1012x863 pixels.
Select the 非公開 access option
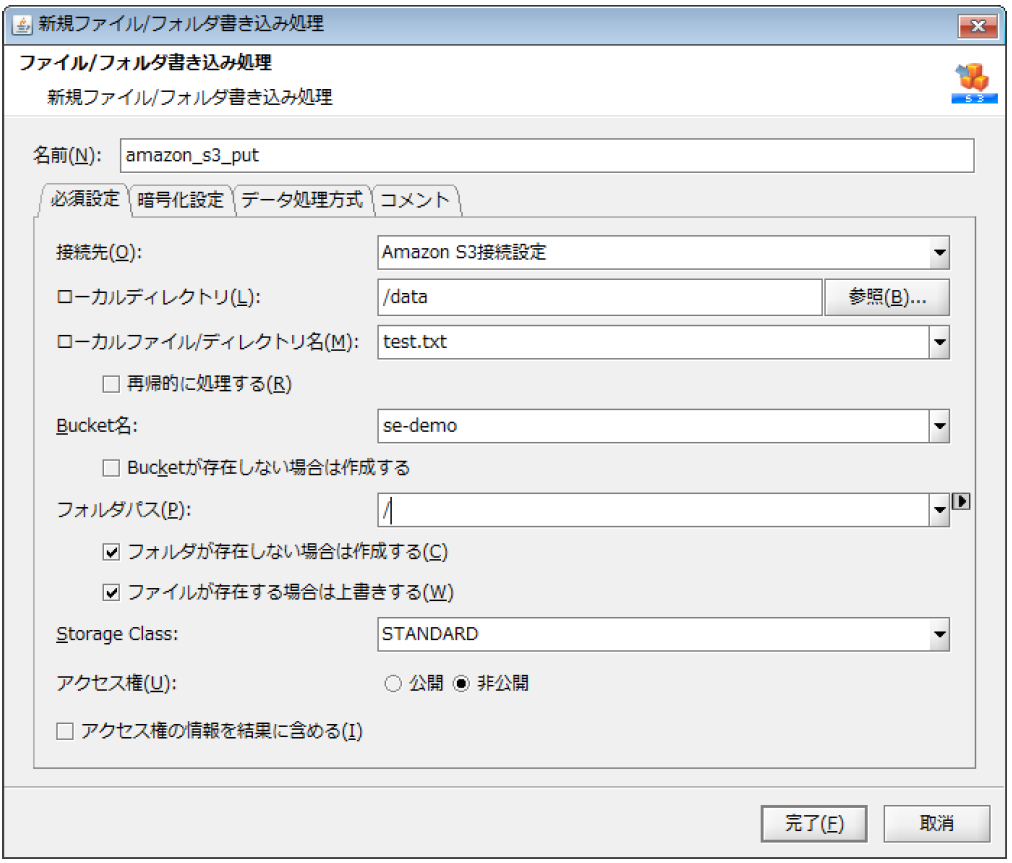tap(461, 684)
